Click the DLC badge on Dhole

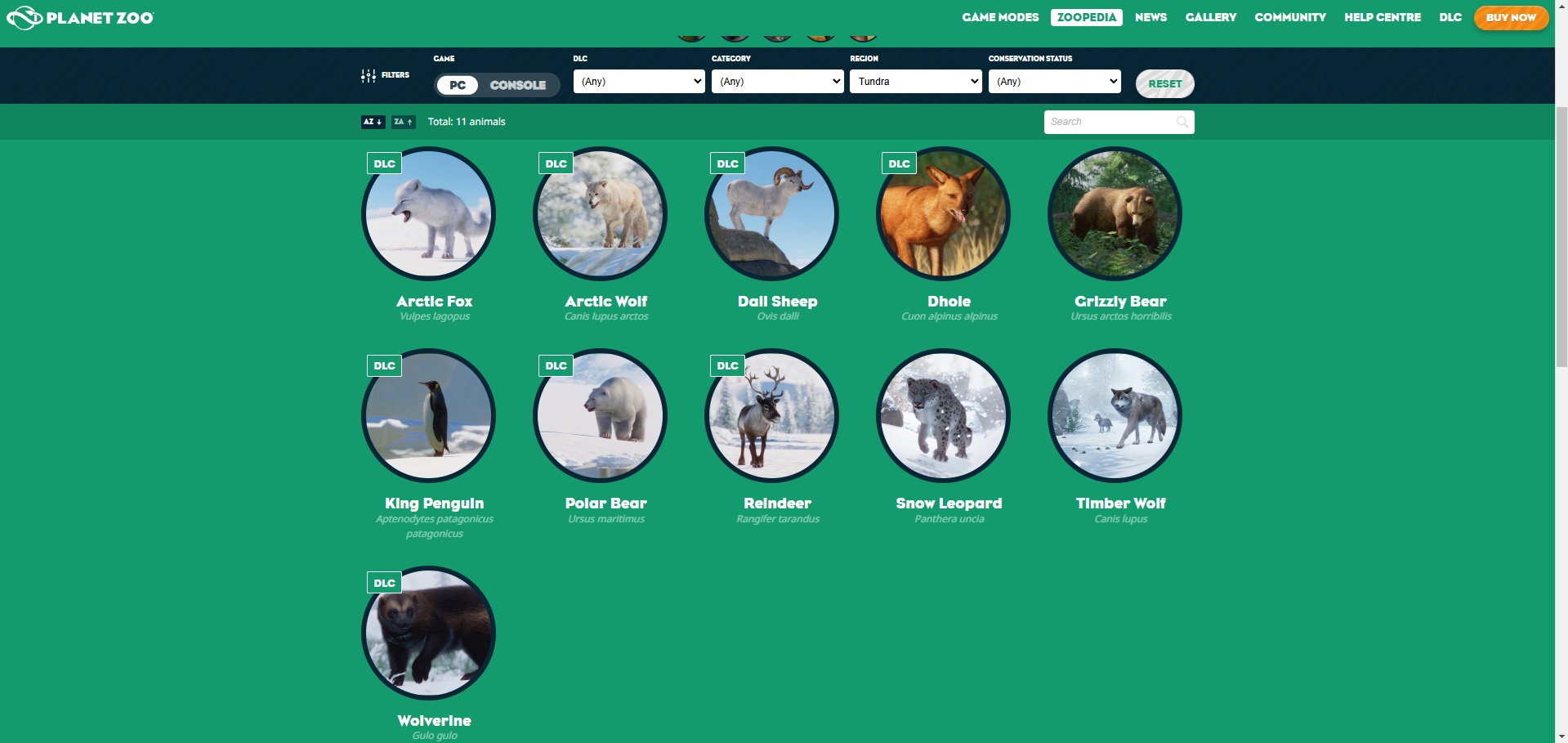point(900,163)
